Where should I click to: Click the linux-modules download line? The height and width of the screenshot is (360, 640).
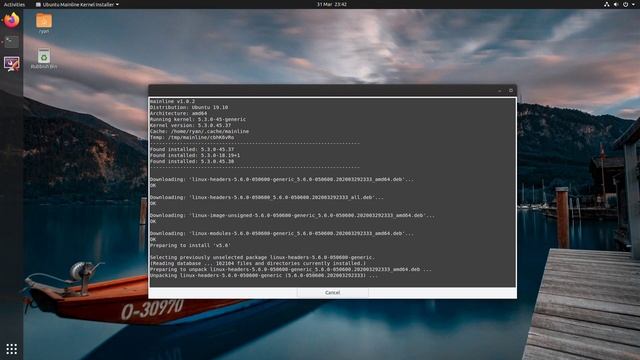(282, 233)
